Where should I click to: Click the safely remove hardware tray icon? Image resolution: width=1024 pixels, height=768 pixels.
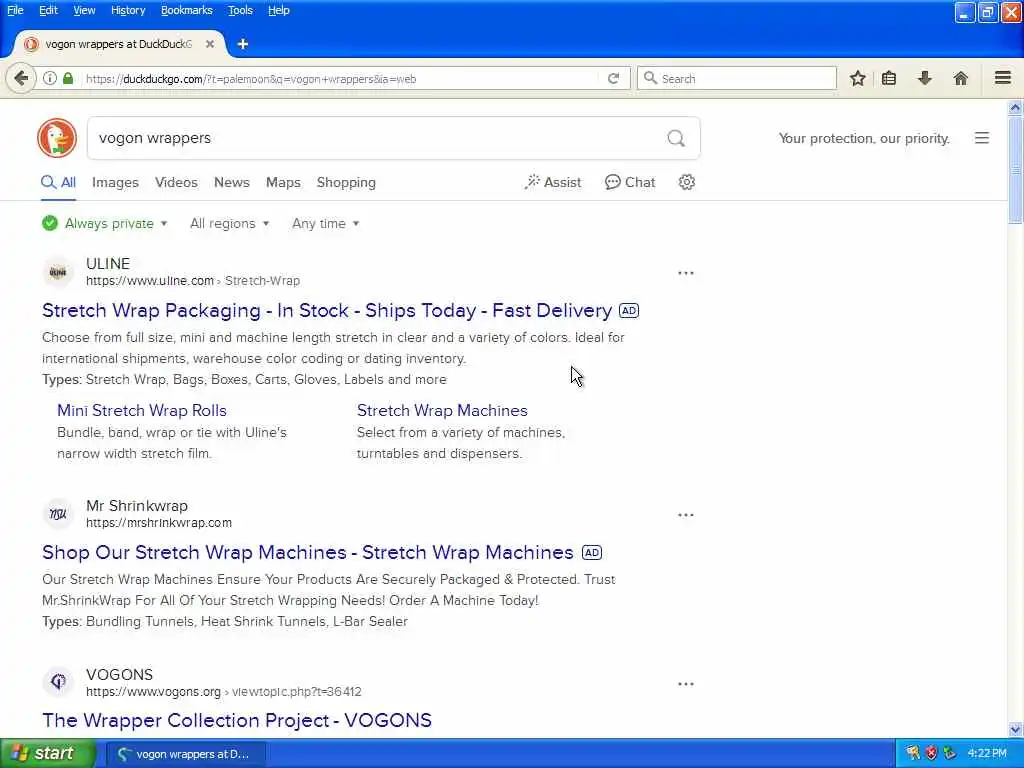950,754
